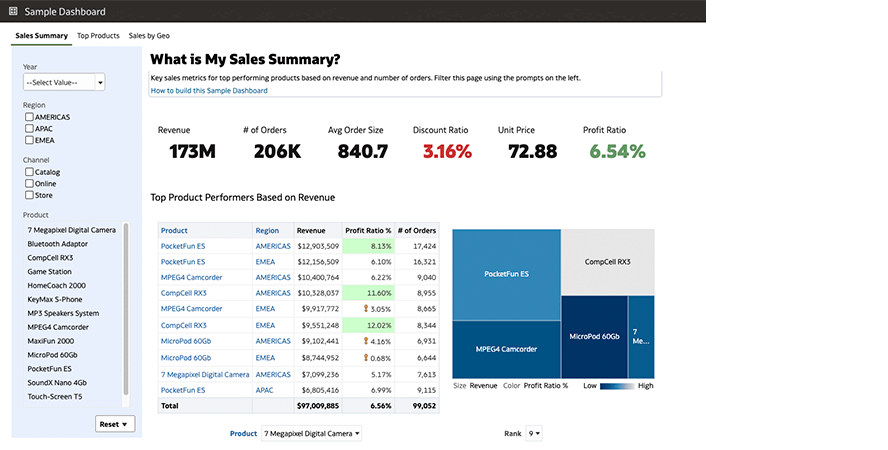Screen dimensions: 888x450
Task: Click the dashboard grid icon beside Sample Dashboard
Action: point(13,11)
